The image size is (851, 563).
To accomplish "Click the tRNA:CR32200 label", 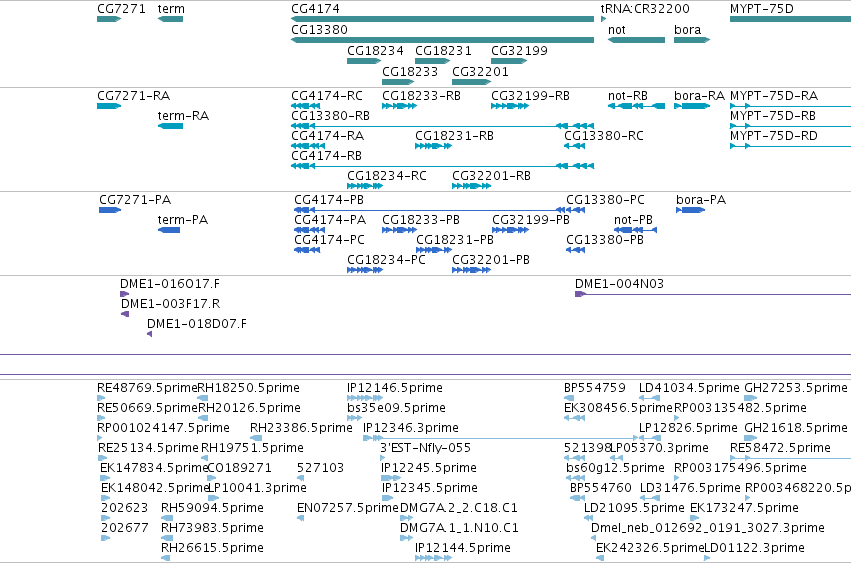I will (x=645, y=9).
